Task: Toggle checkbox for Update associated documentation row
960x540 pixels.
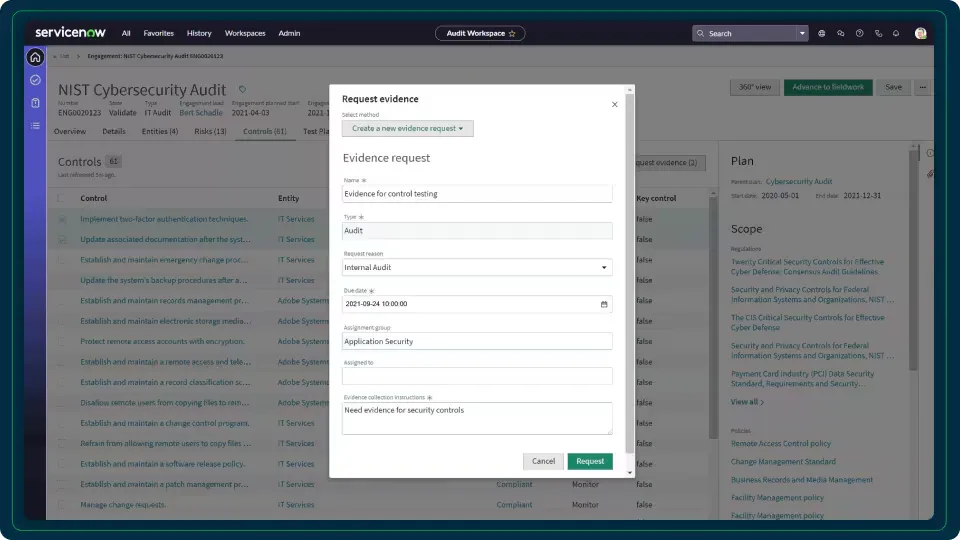Action: click(x=62, y=239)
